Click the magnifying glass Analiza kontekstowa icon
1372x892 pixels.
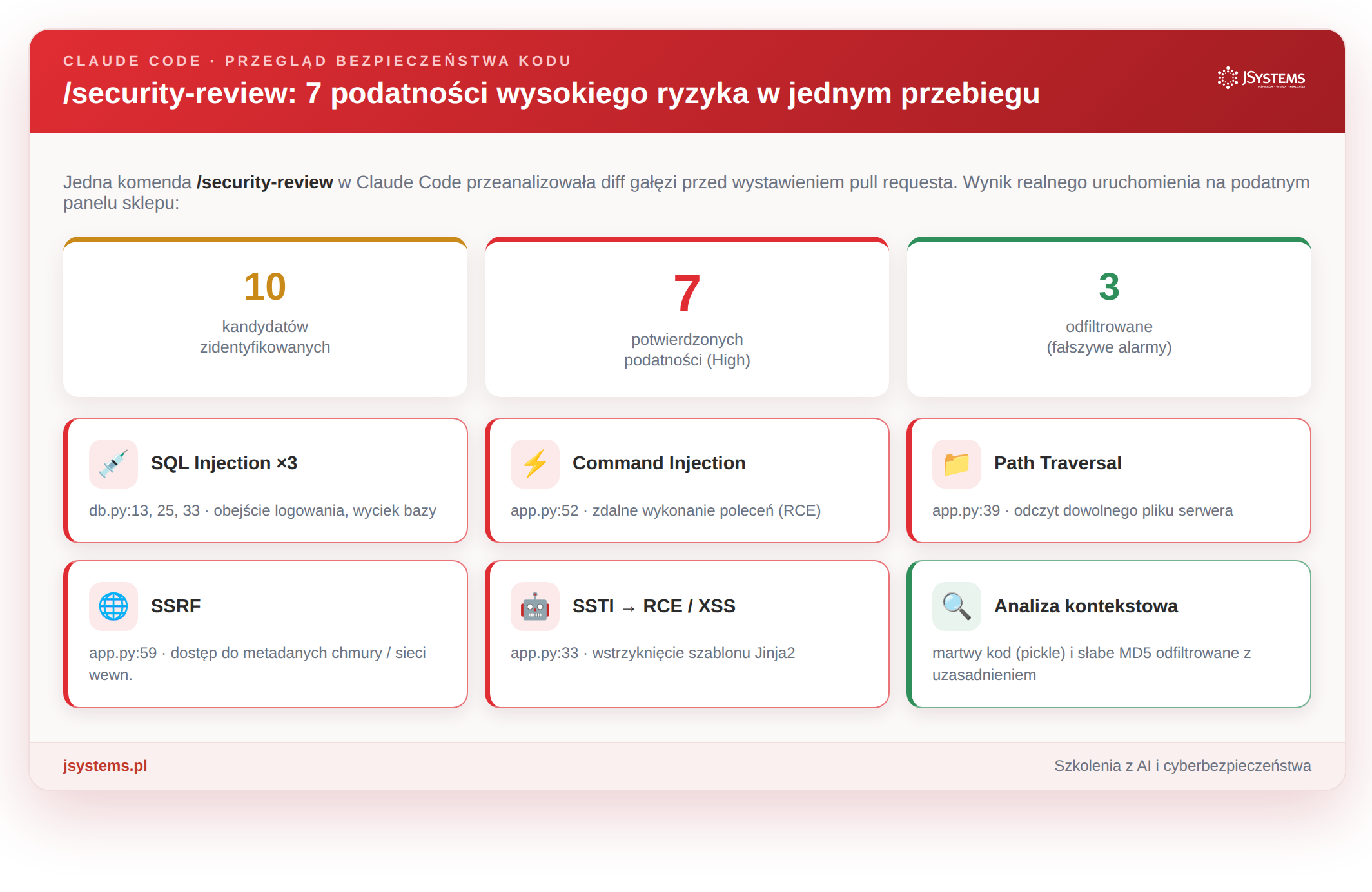957,606
